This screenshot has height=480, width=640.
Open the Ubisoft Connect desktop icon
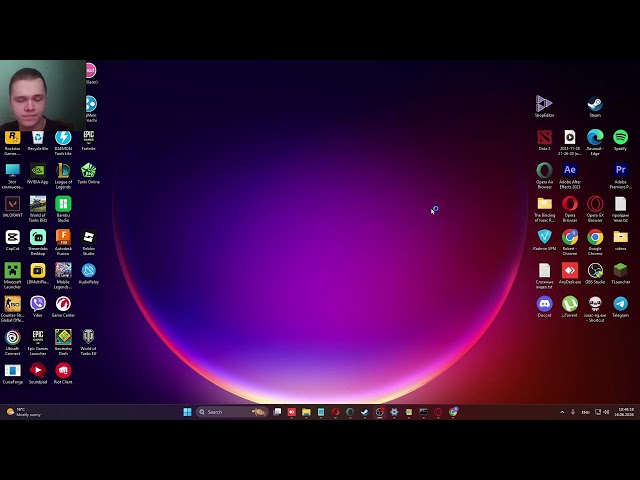pyautogui.click(x=12, y=342)
